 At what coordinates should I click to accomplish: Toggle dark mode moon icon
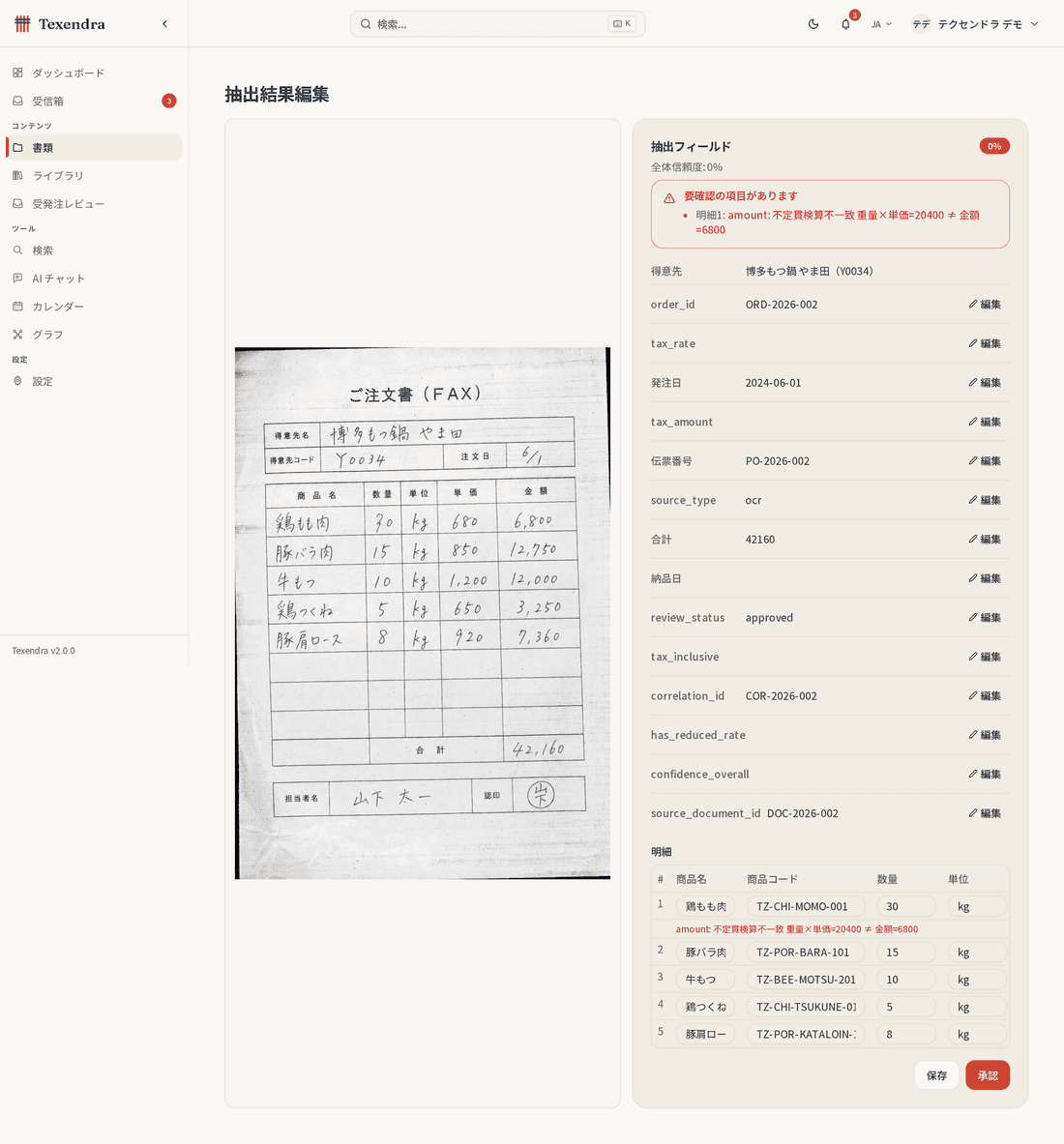coord(813,24)
